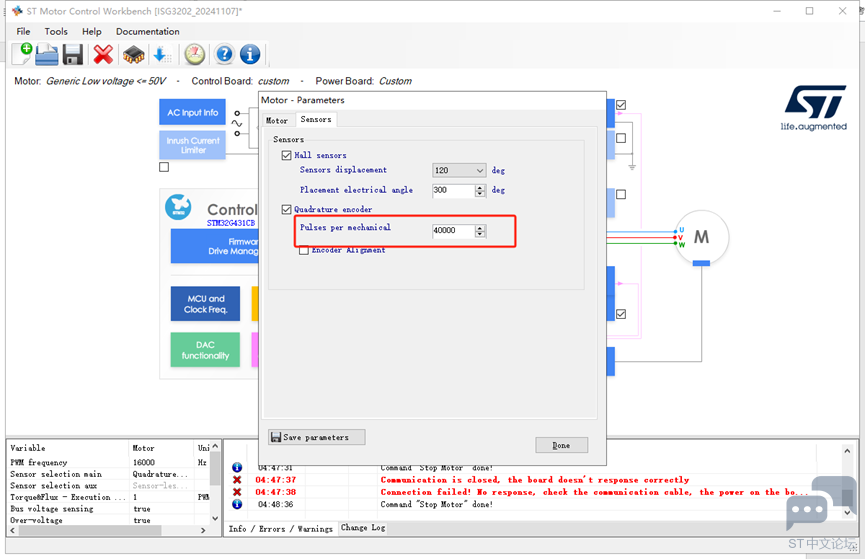
Task: Switch to the Change Log tab
Action: click(x=363, y=528)
